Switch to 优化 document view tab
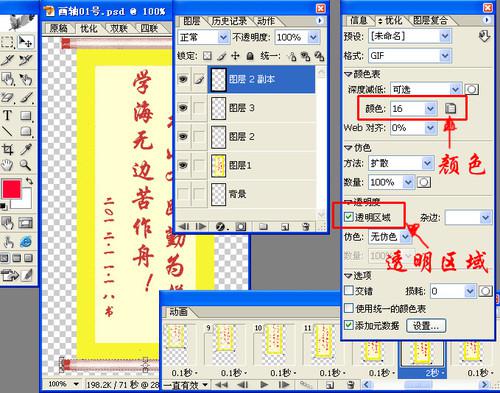The width and height of the screenshot is (500, 393). pos(89,29)
